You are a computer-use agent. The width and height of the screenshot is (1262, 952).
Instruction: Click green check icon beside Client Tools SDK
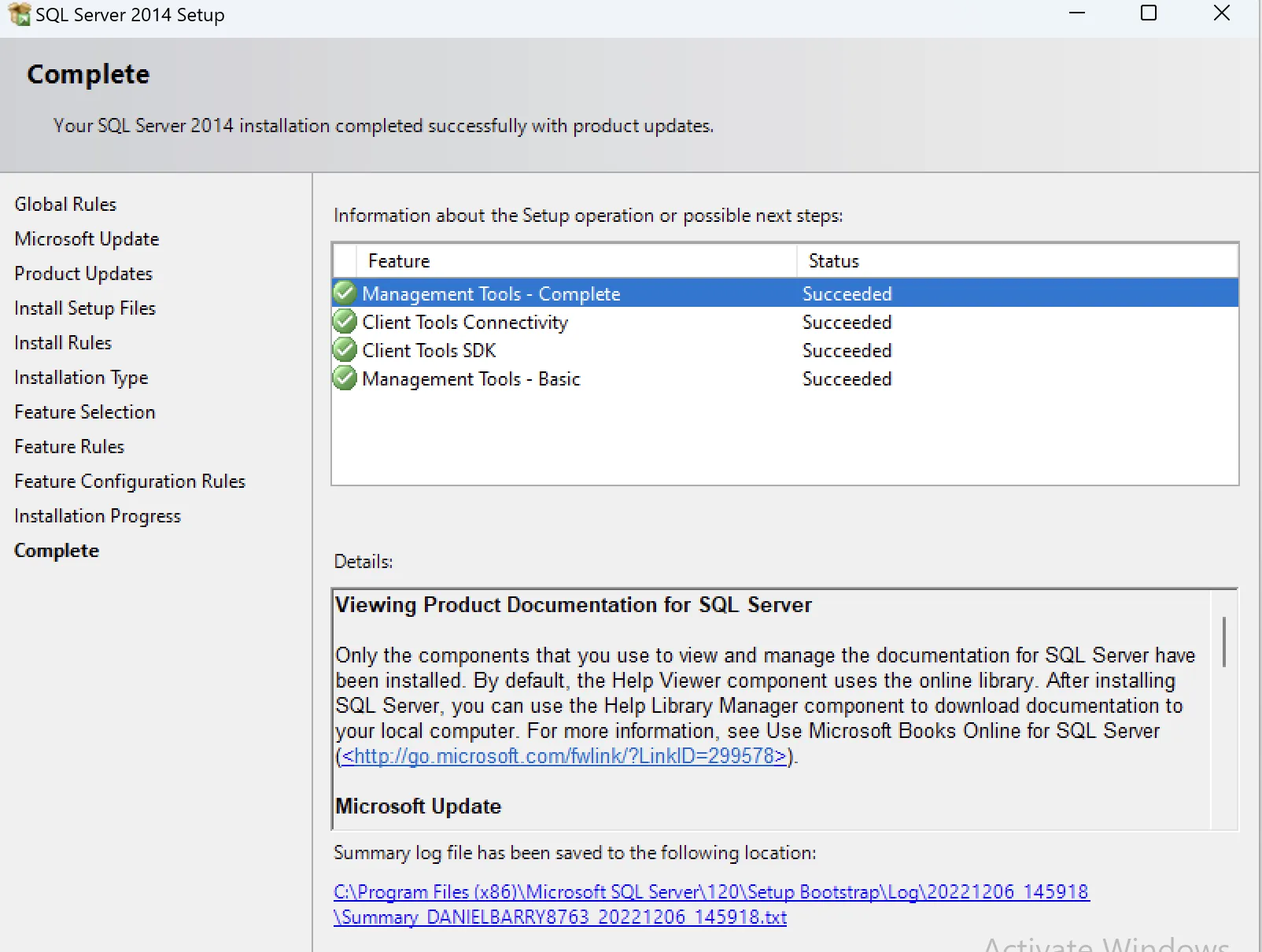pos(345,350)
